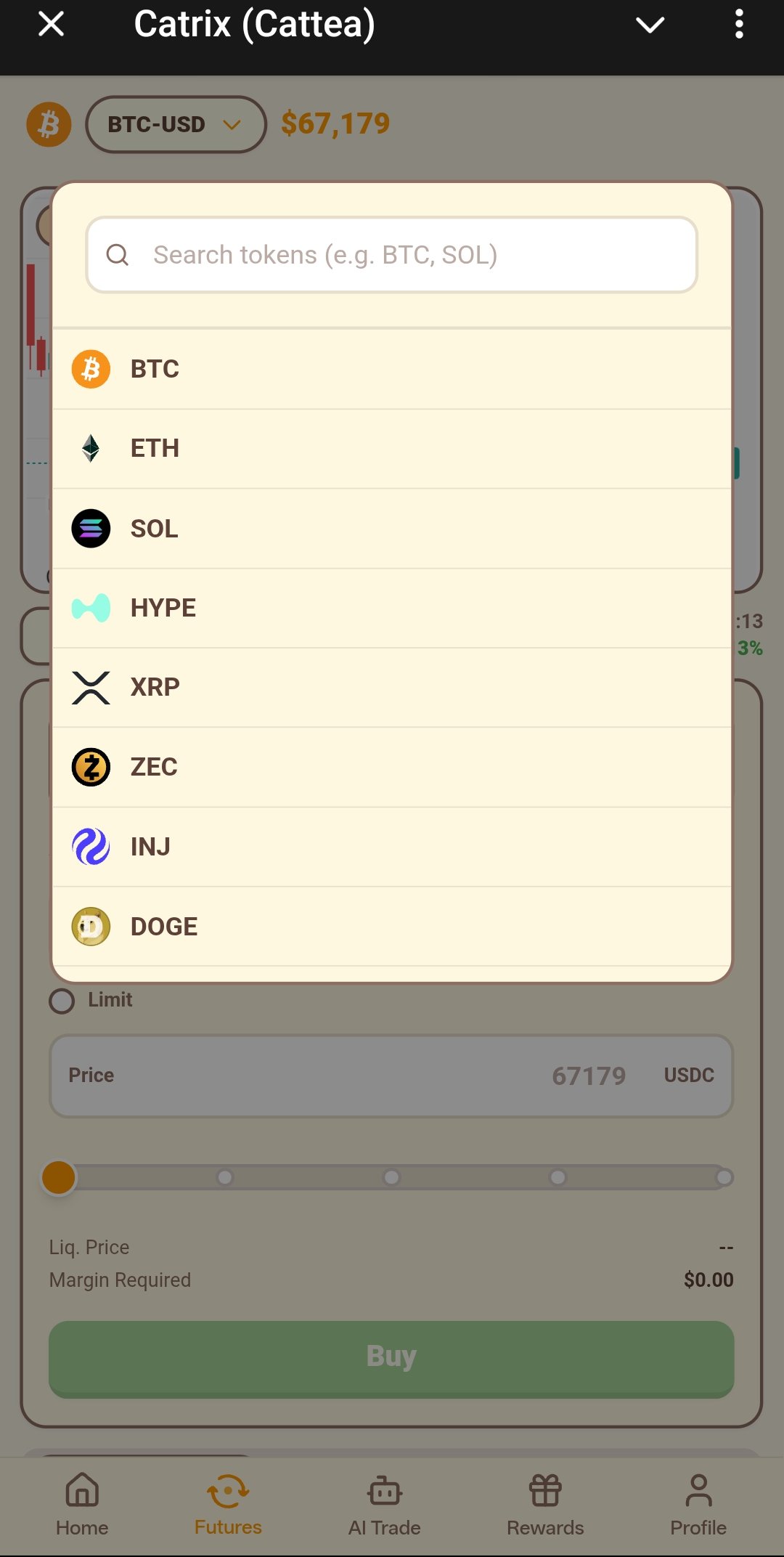Tap the Bitcoin coin icon in token list

tap(91, 369)
